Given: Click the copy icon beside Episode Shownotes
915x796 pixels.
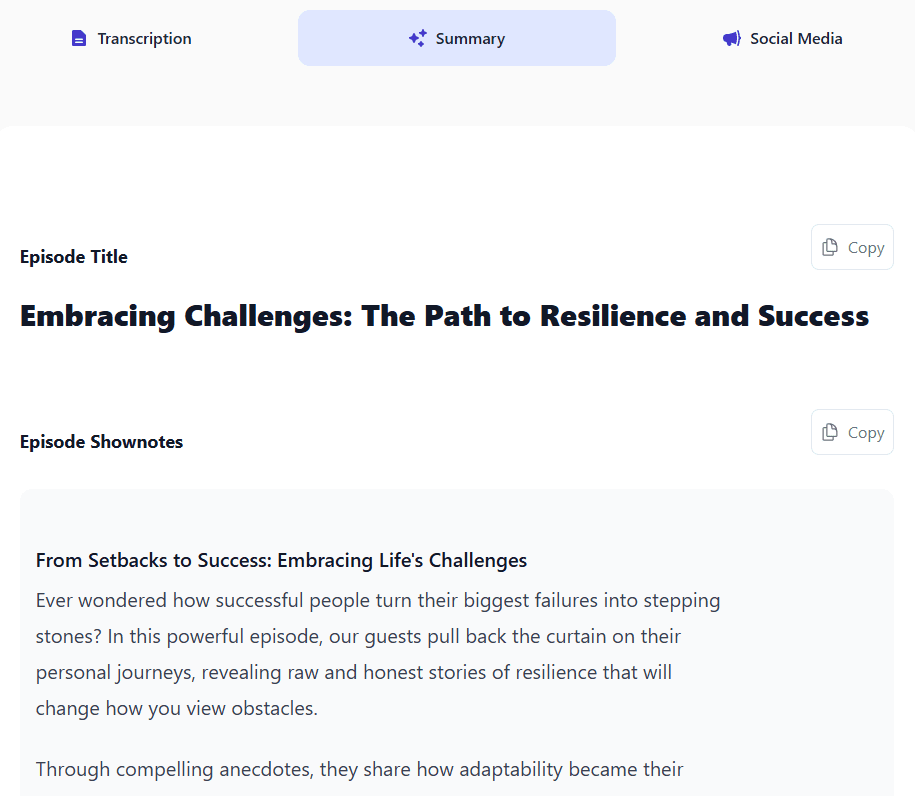Looking at the screenshot, I should [830, 432].
